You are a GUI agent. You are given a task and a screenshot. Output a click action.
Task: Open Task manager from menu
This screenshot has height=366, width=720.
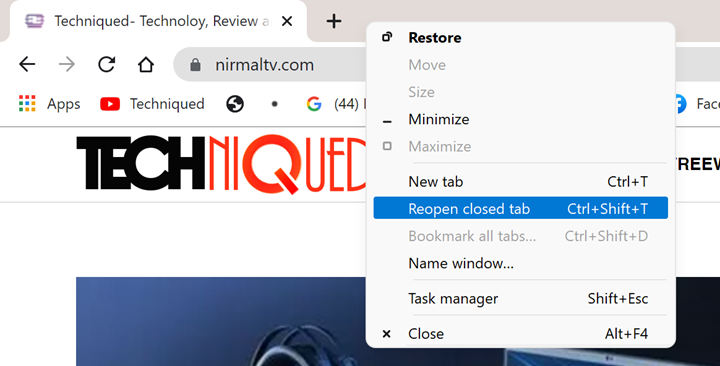pos(521,298)
